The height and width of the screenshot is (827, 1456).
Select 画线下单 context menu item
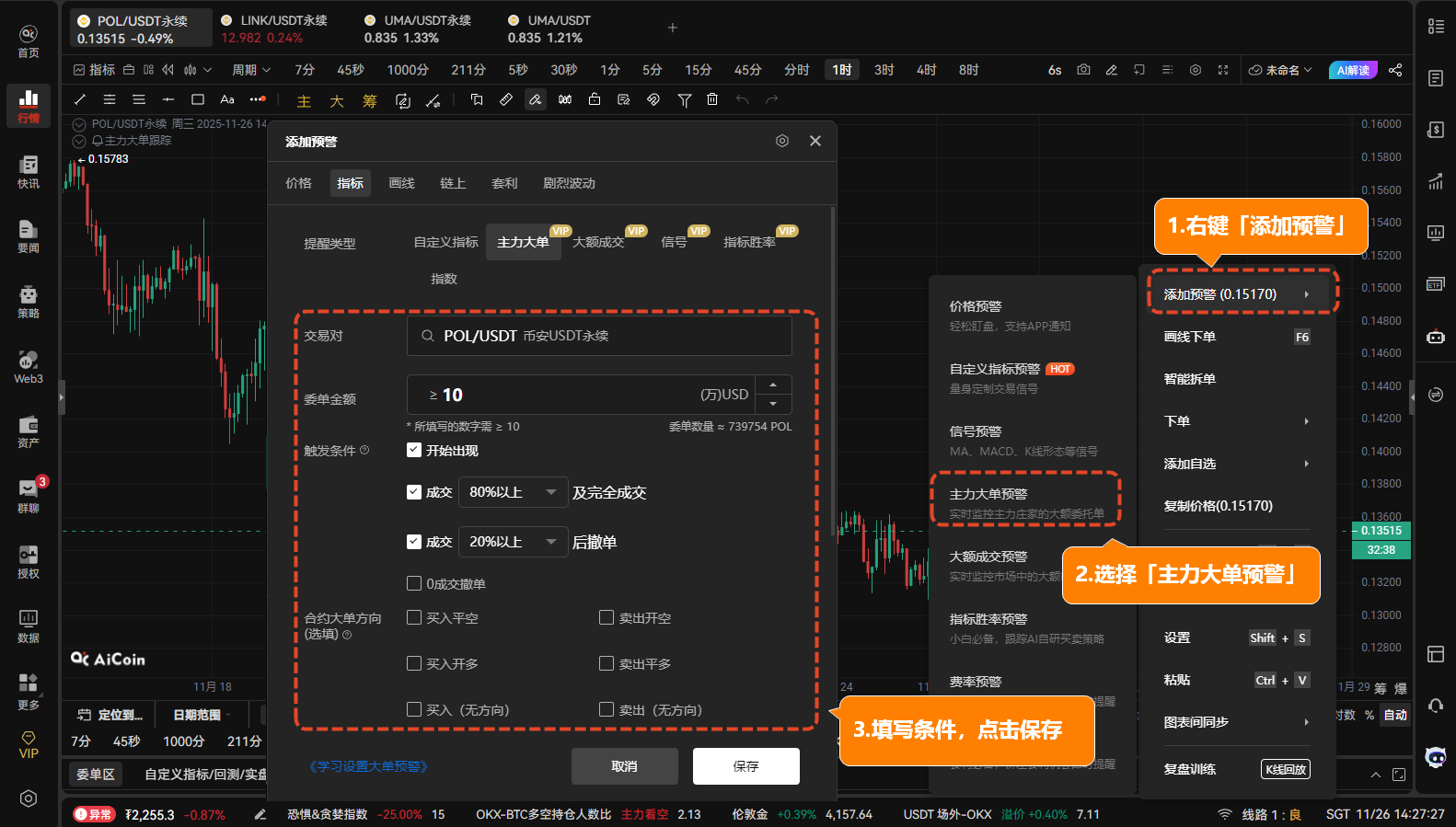pos(1236,337)
